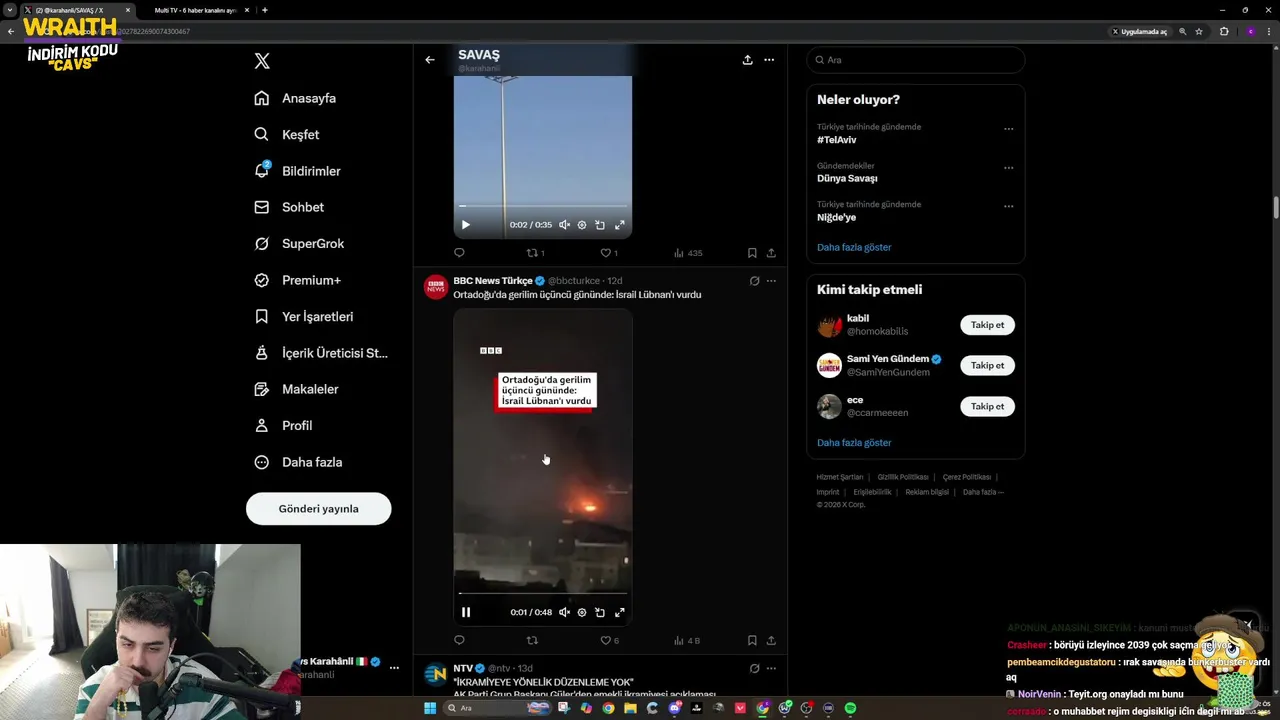Screen dimensions: 1280x720
Task: Open the Windows Start menu
Action: (x=430, y=708)
